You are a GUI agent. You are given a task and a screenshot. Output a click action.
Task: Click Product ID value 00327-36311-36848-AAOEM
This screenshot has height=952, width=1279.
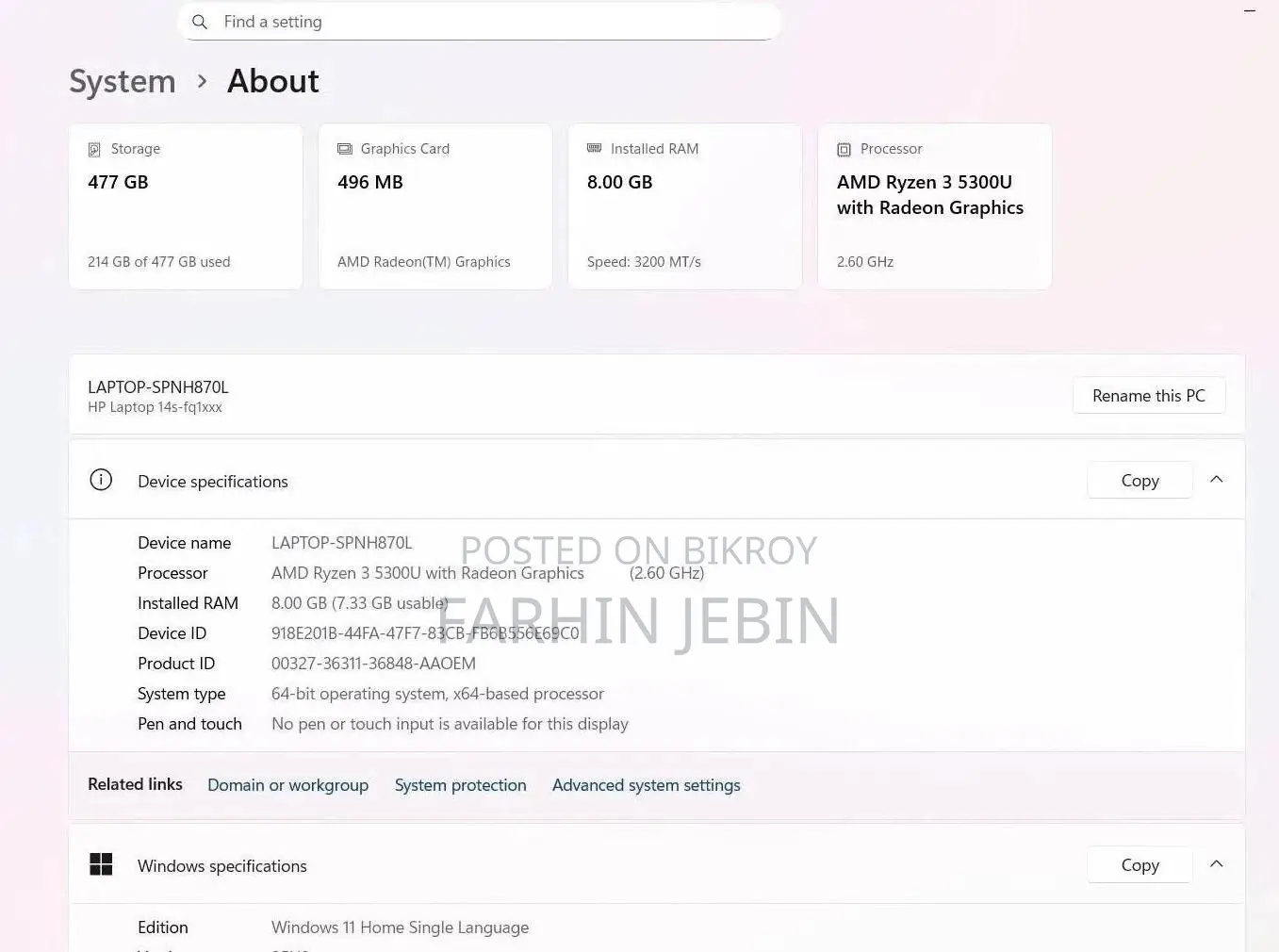coord(373,664)
